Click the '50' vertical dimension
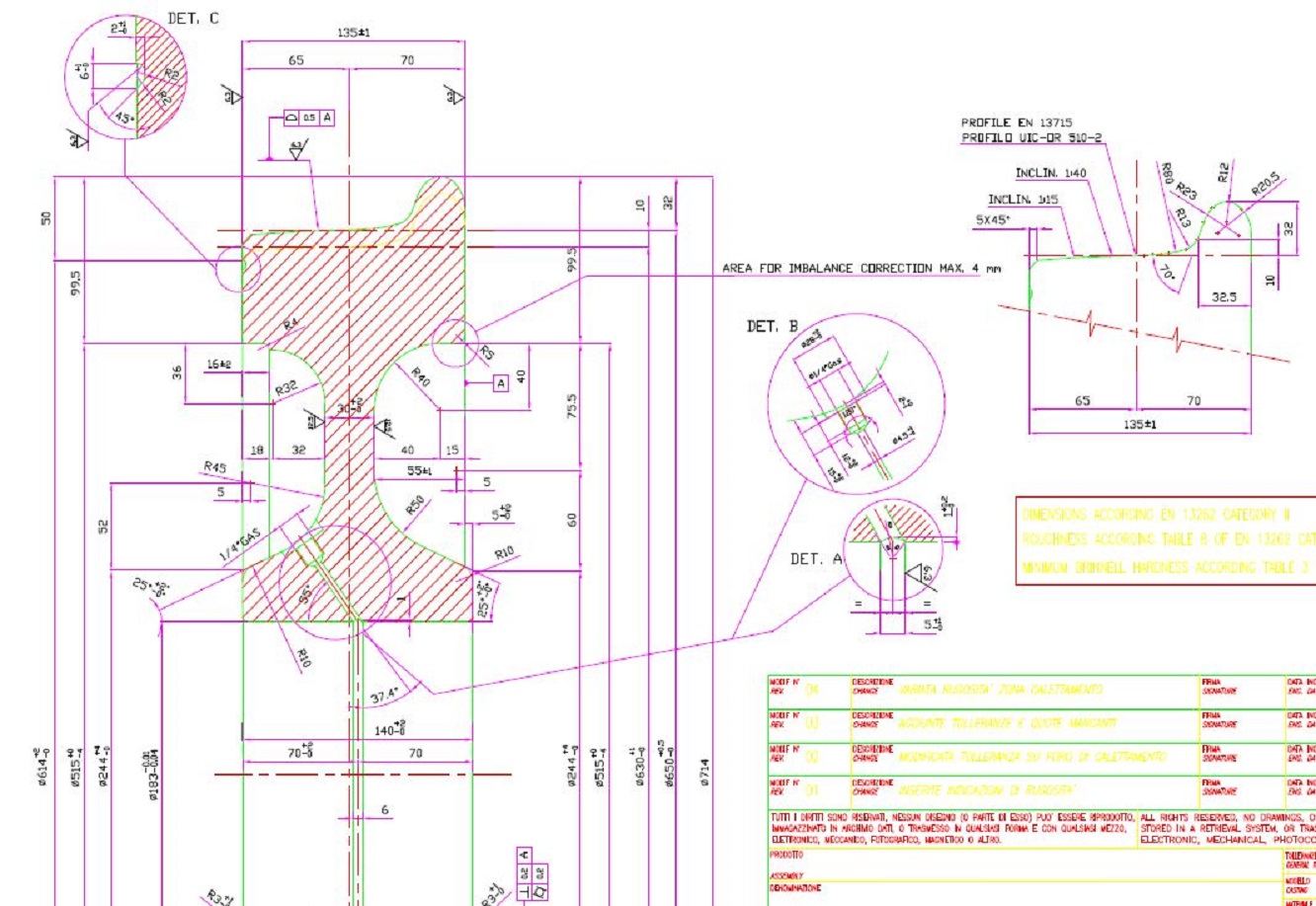The image size is (1316, 906). click(x=45, y=217)
